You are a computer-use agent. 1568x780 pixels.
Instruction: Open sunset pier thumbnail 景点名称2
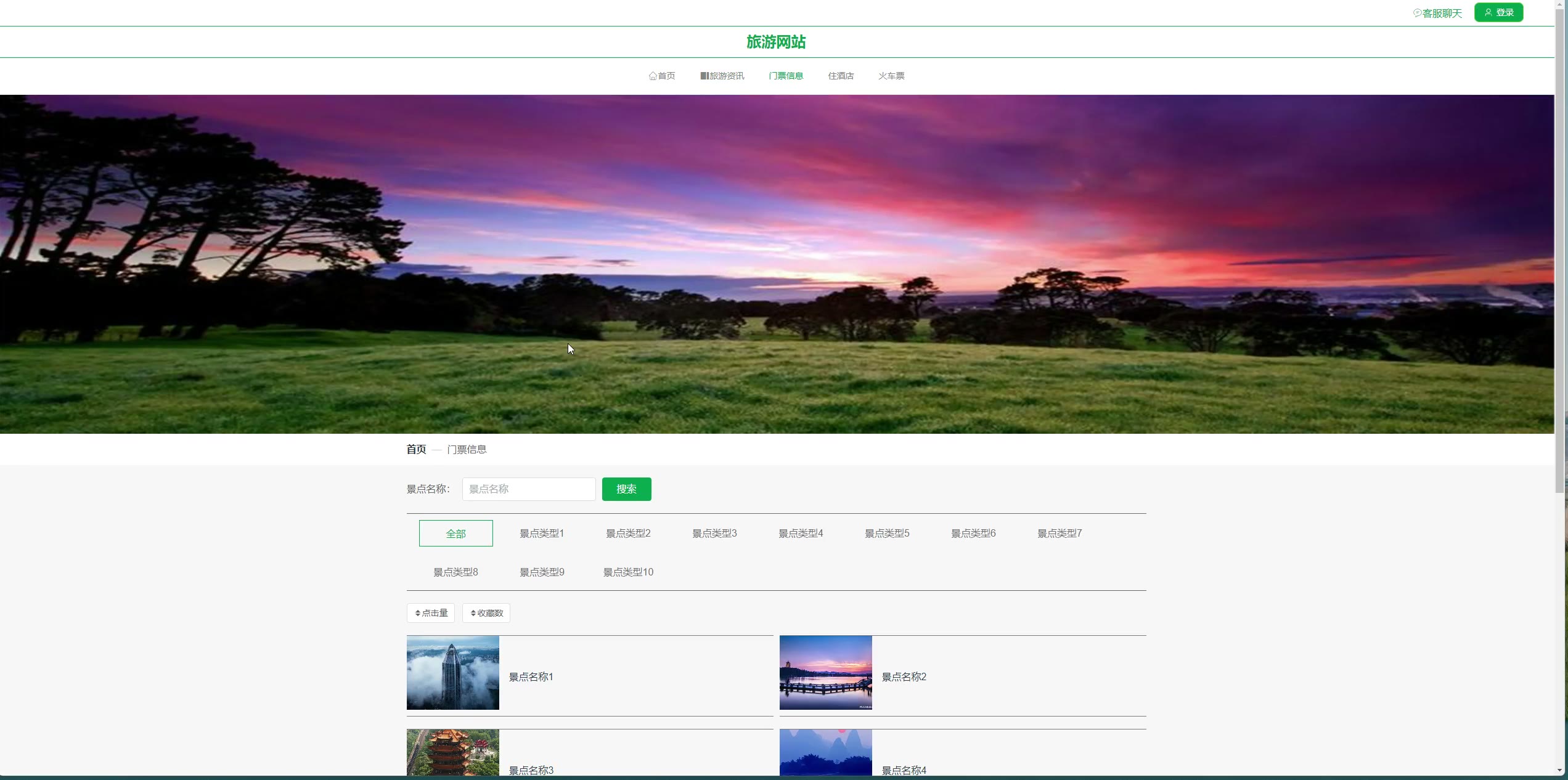(825, 673)
